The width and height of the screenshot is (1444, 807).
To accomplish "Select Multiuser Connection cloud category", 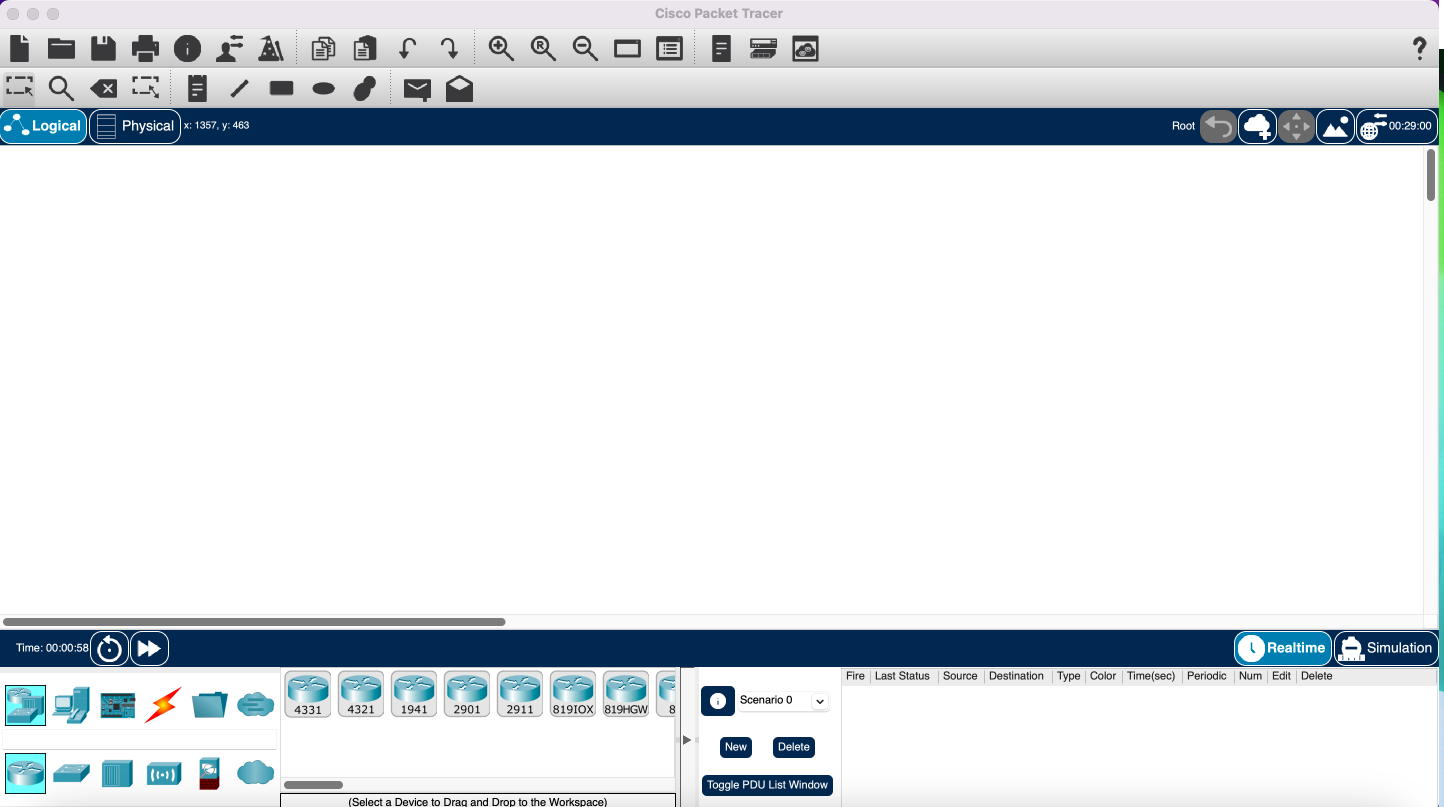I will tap(256, 705).
